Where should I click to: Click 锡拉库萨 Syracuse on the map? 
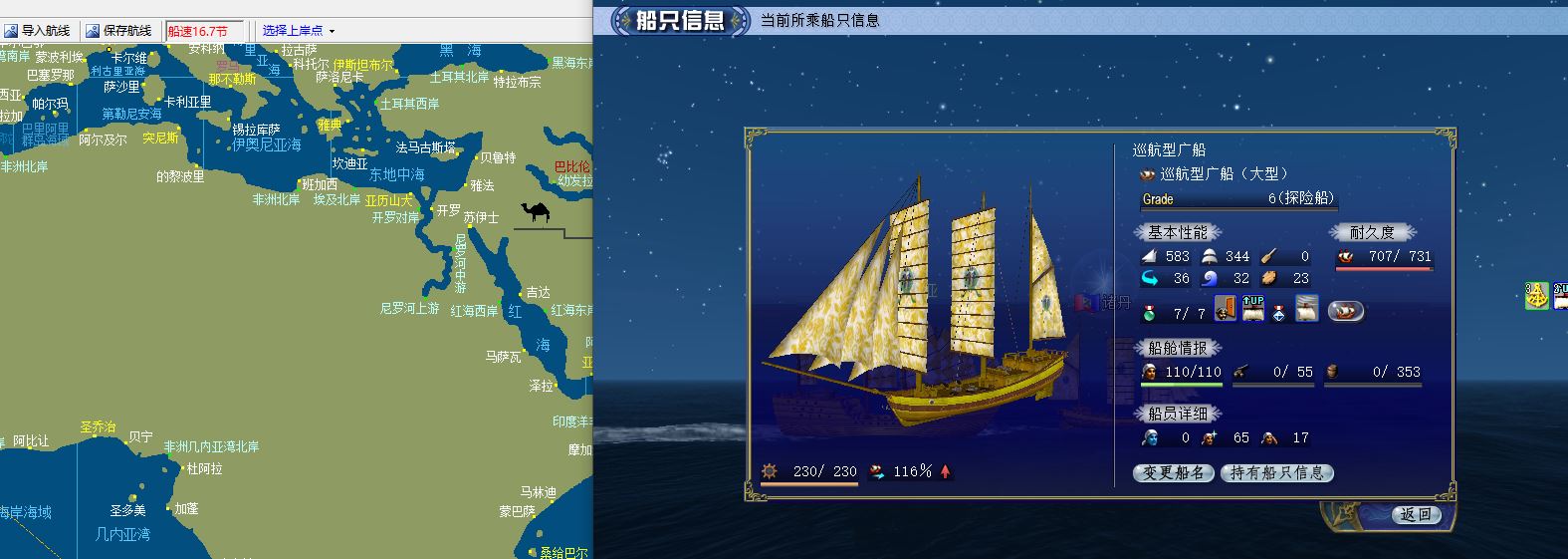coord(256,130)
